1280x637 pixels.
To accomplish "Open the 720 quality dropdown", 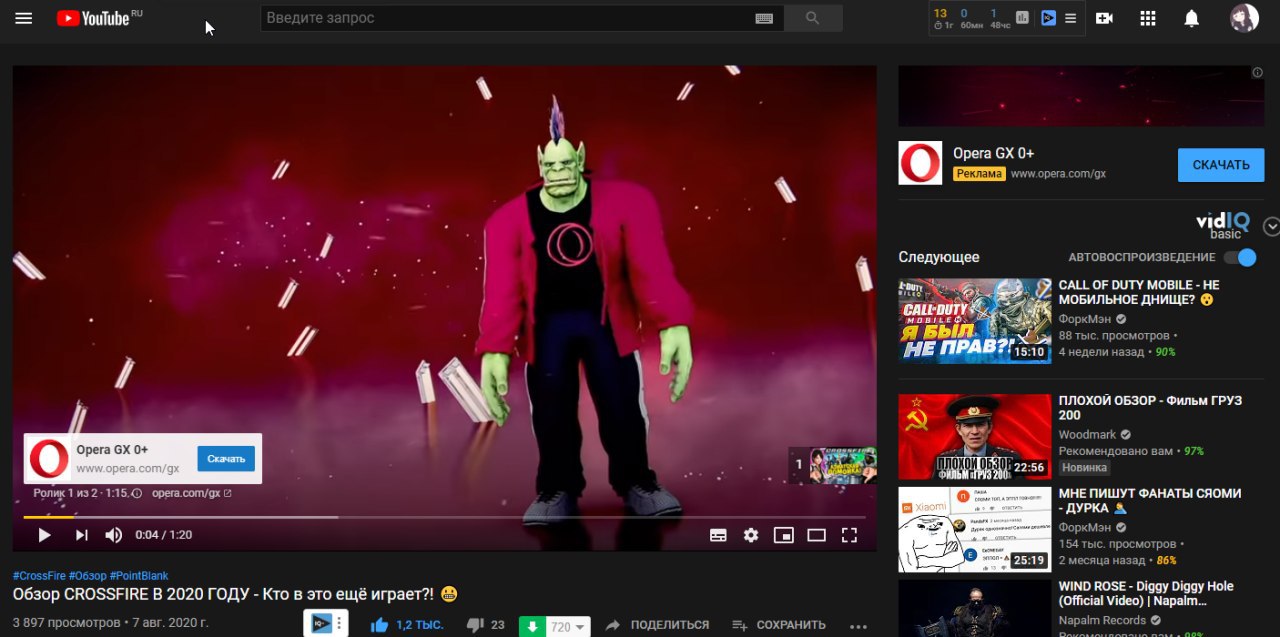I will click(x=568, y=627).
